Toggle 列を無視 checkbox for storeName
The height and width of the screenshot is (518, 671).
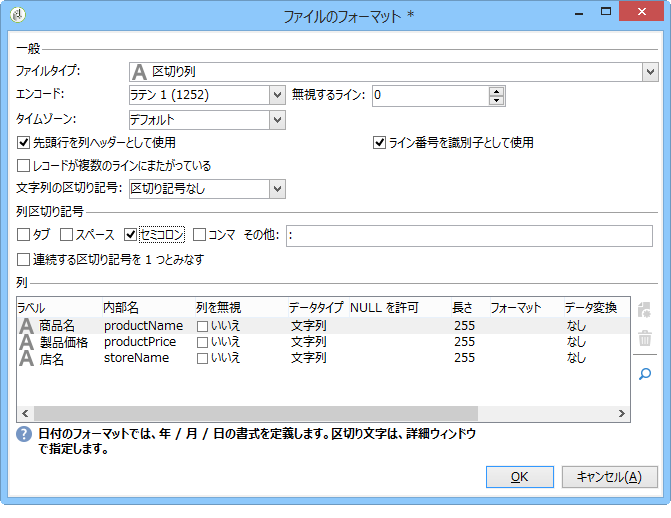[x=202, y=358]
